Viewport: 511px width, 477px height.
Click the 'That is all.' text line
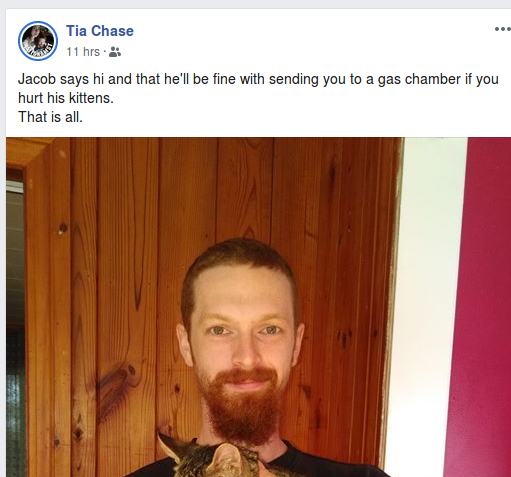50,117
